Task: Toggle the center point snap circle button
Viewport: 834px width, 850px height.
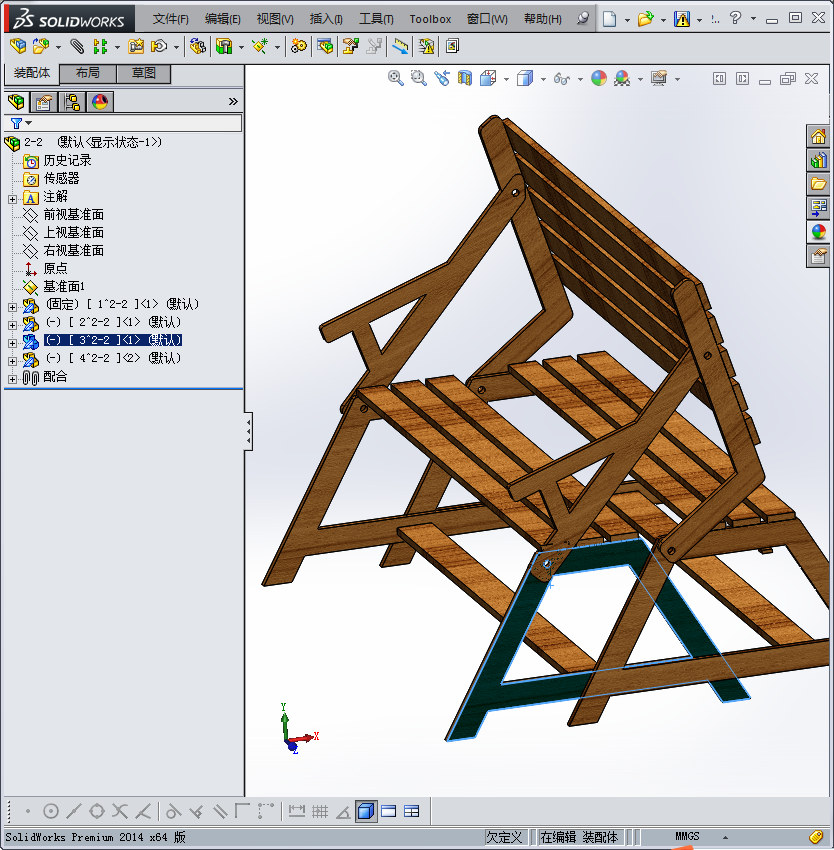Action: [x=50, y=812]
